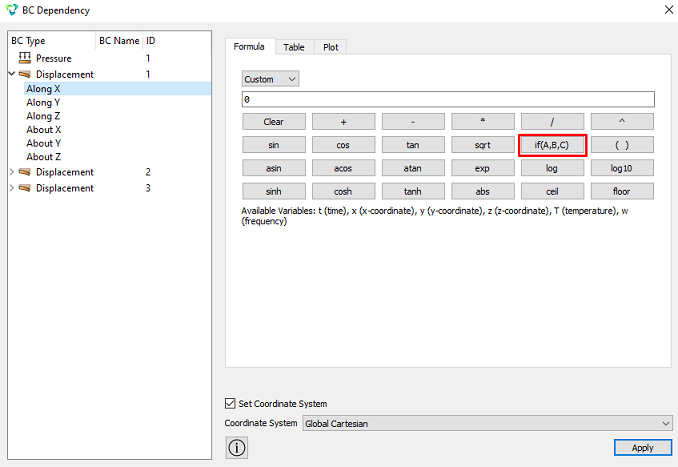Collapse the Displacement 1 tree node
This screenshot has height=467, width=678.
pos(12,74)
